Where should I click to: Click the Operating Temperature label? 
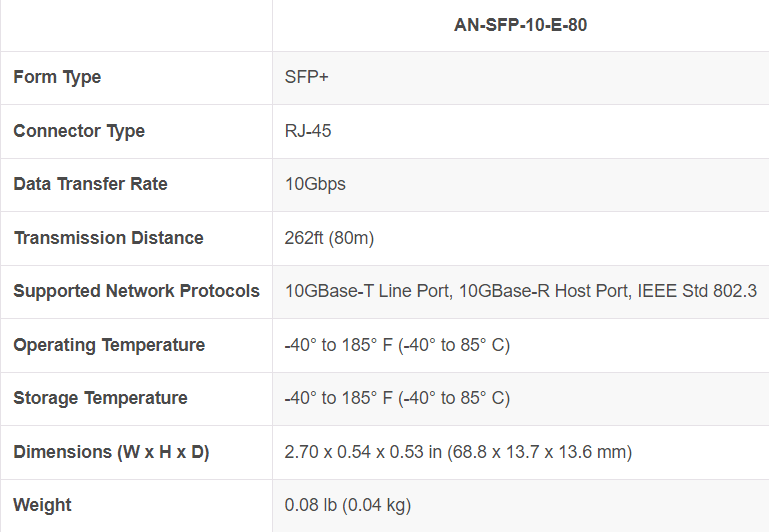109,345
